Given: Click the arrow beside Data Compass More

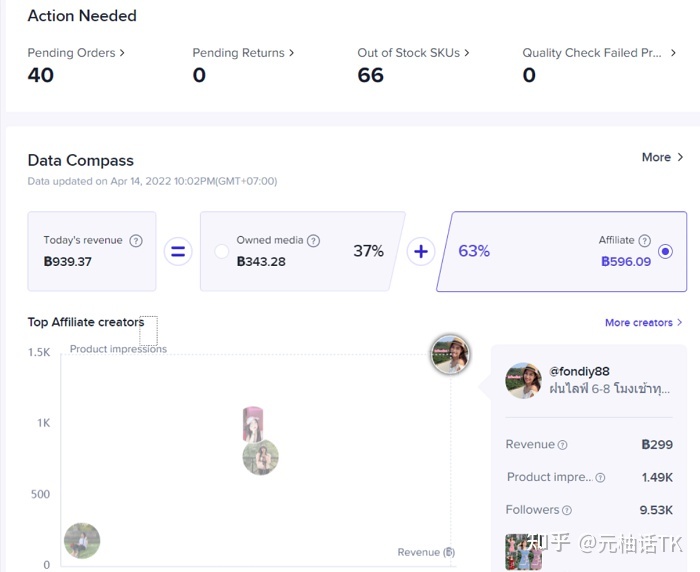Looking at the screenshot, I should point(680,157).
